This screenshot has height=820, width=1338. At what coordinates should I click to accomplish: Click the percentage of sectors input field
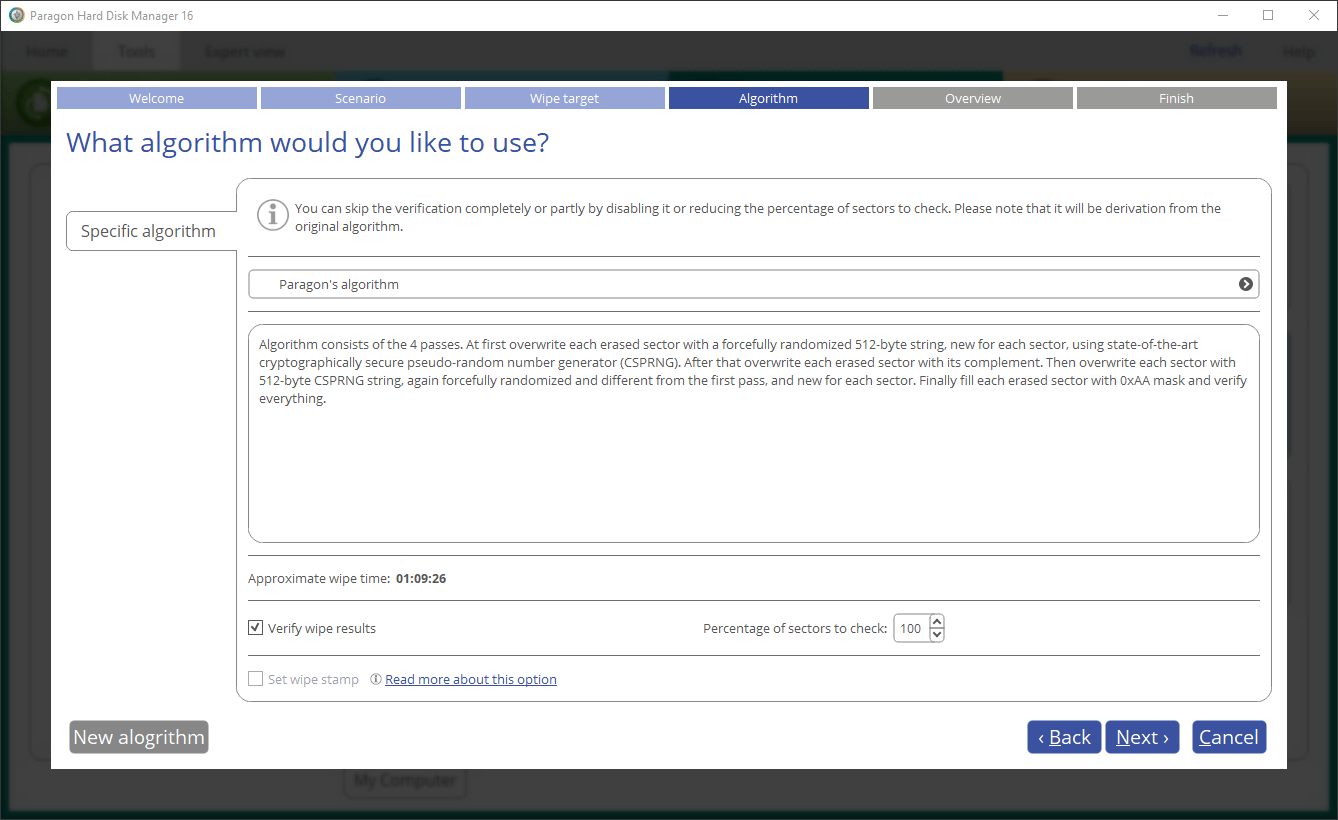point(911,627)
